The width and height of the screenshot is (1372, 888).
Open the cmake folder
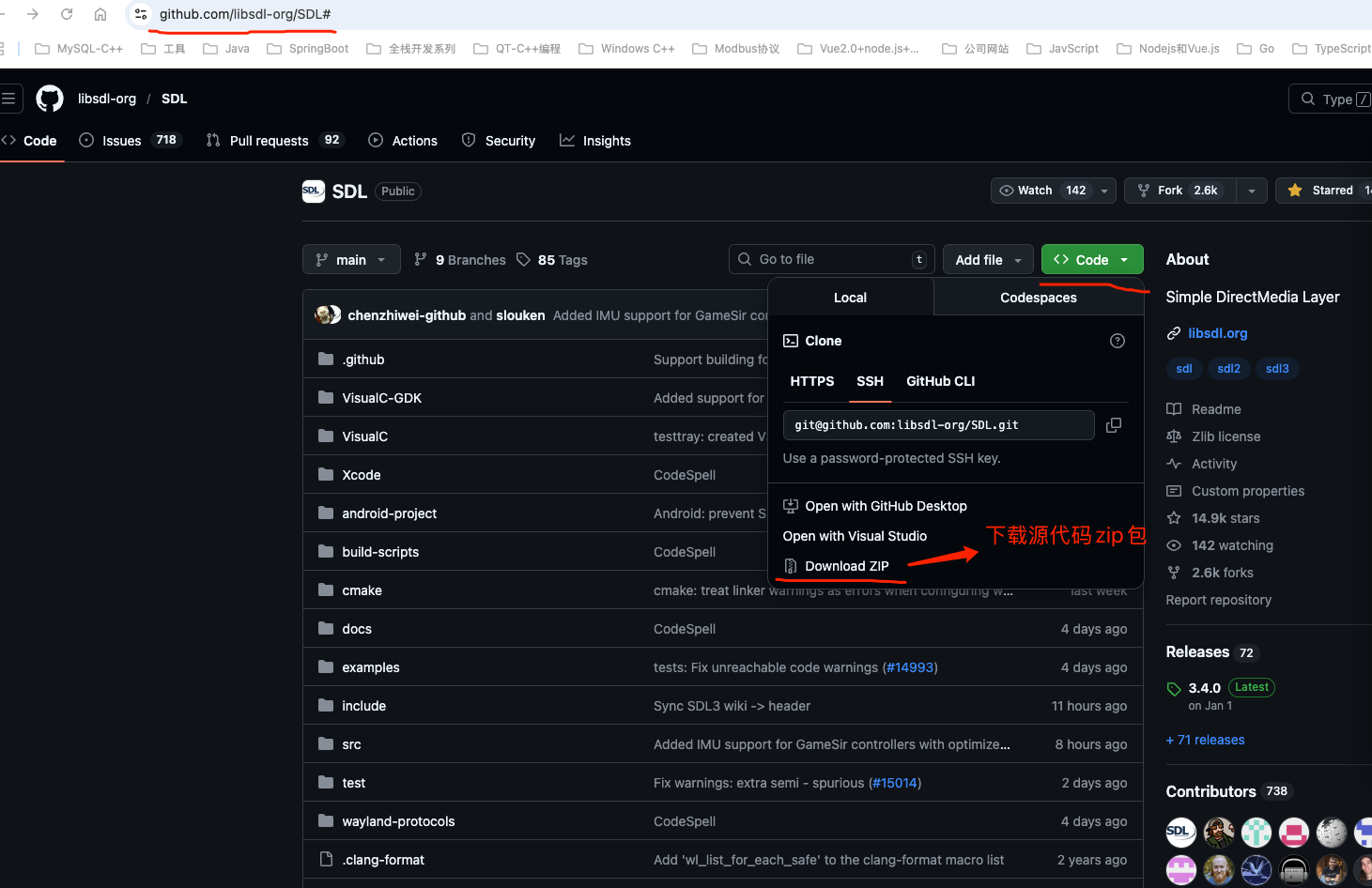pos(362,590)
